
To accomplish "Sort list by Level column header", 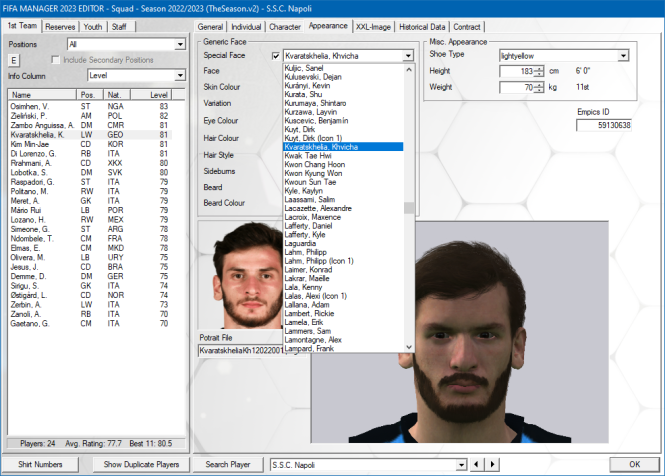I will tap(151, 95).
